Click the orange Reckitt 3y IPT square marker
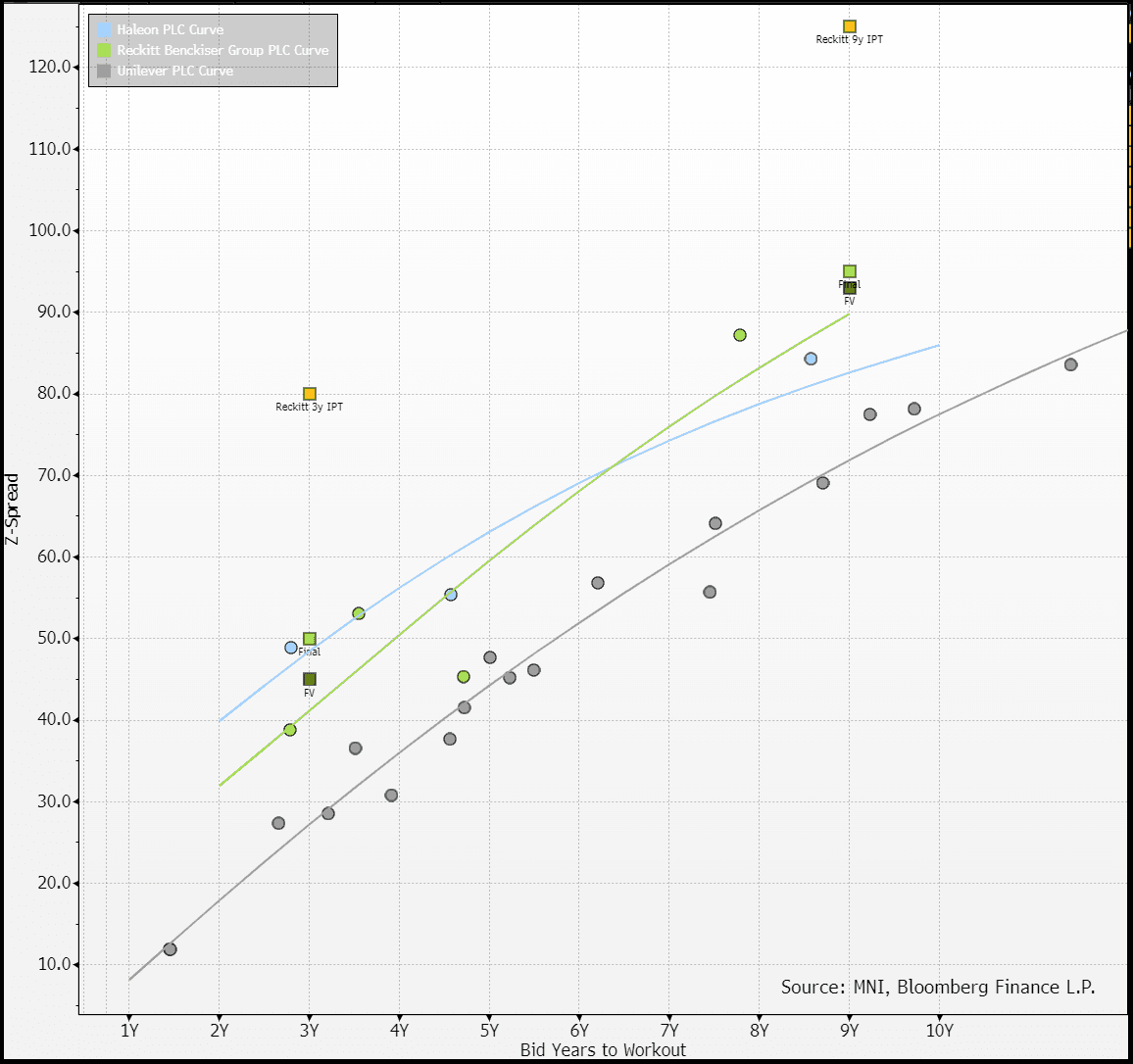Viewport: 1133px width, 1064px height. pos(310,394)
